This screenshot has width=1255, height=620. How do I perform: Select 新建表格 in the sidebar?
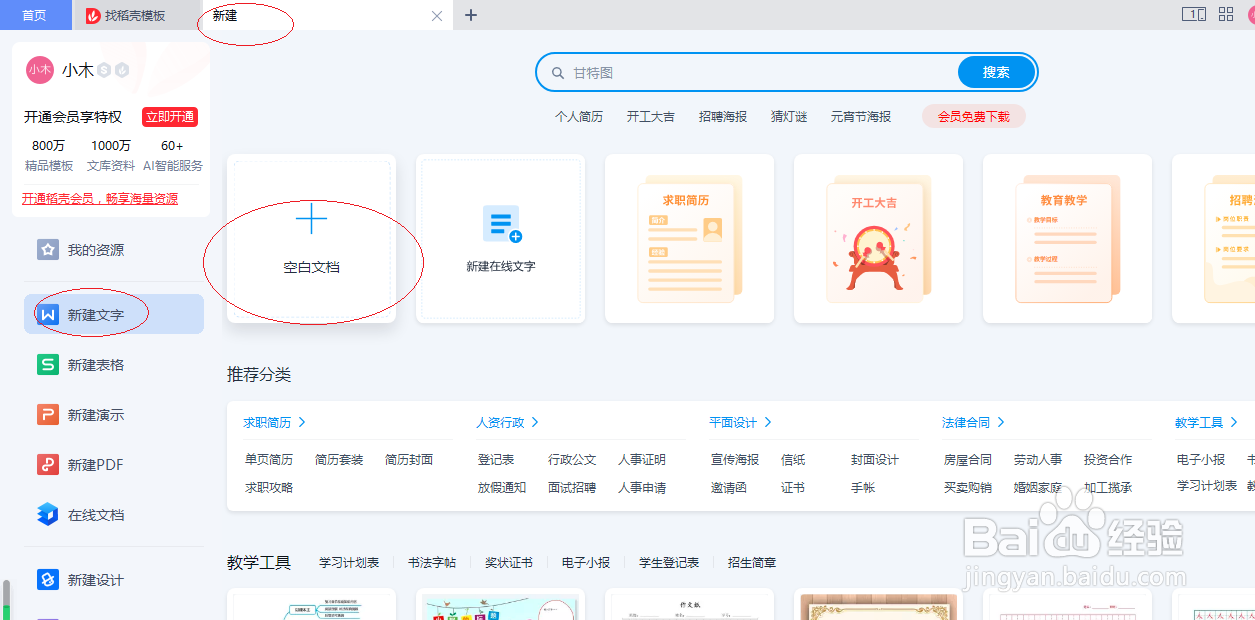coord(114,365)
